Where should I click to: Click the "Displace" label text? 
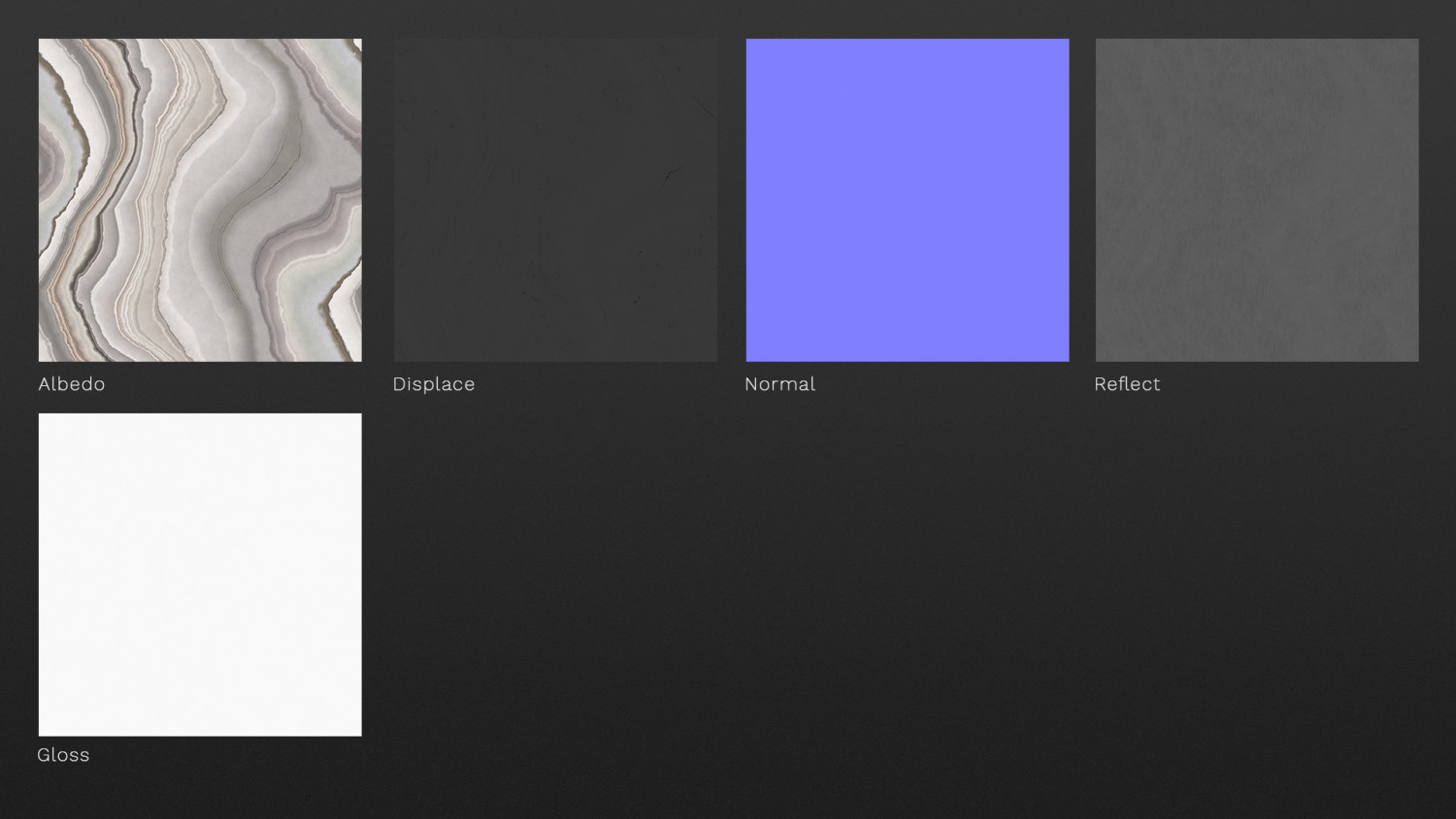coord(434,384)
